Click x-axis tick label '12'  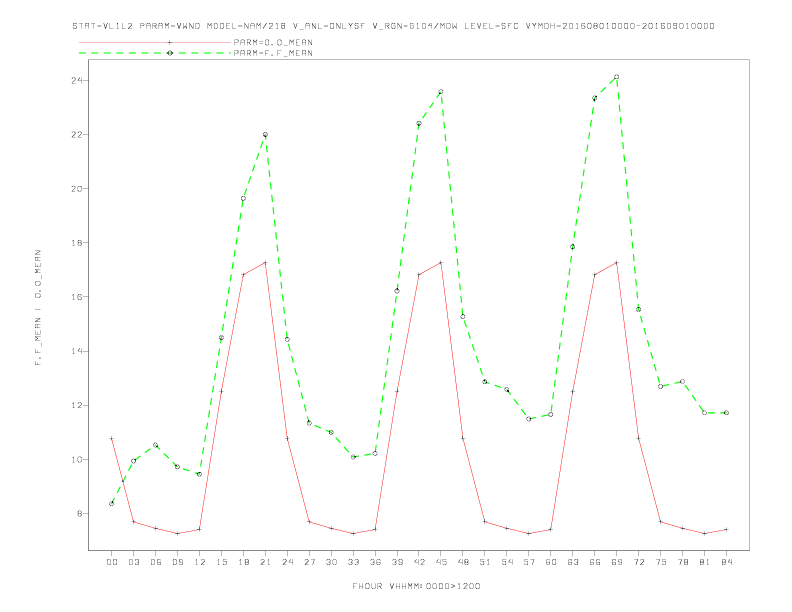pyautogui.click(x=200, y=562)
